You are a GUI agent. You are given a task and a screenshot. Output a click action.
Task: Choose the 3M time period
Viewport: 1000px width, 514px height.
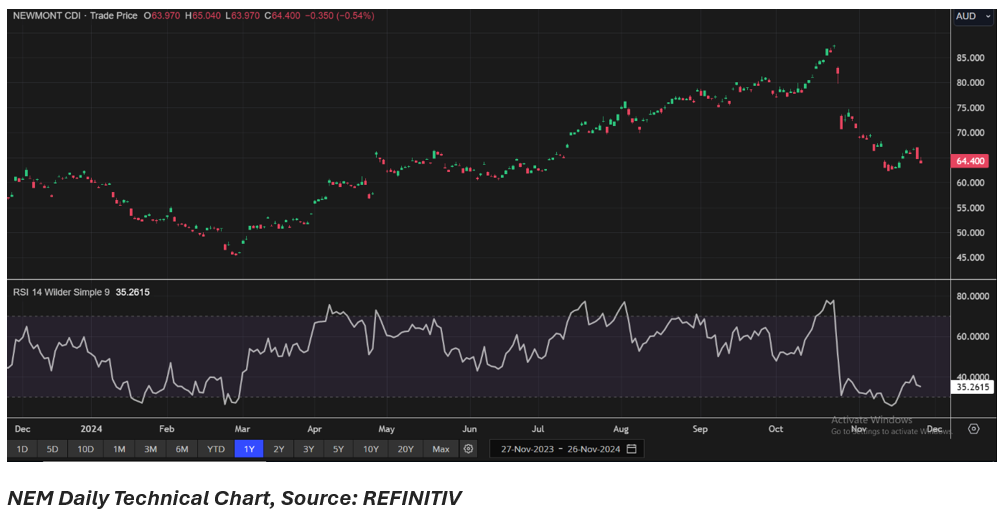pyautogui.click(x=150, y=449)
